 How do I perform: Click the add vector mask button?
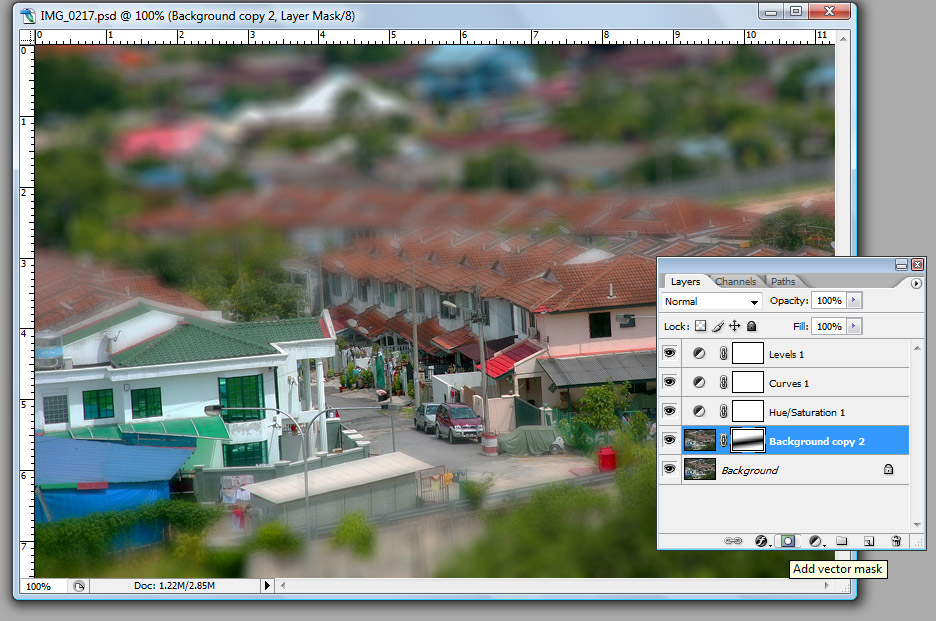pyautogui.click(x=788, y=541)
